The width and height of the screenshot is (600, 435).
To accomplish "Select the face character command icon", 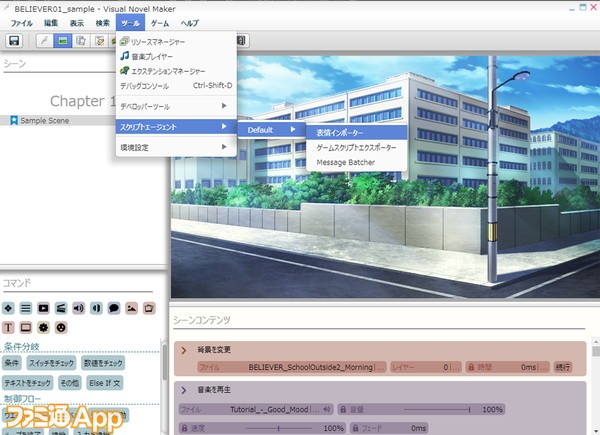I will click(61, 327).
